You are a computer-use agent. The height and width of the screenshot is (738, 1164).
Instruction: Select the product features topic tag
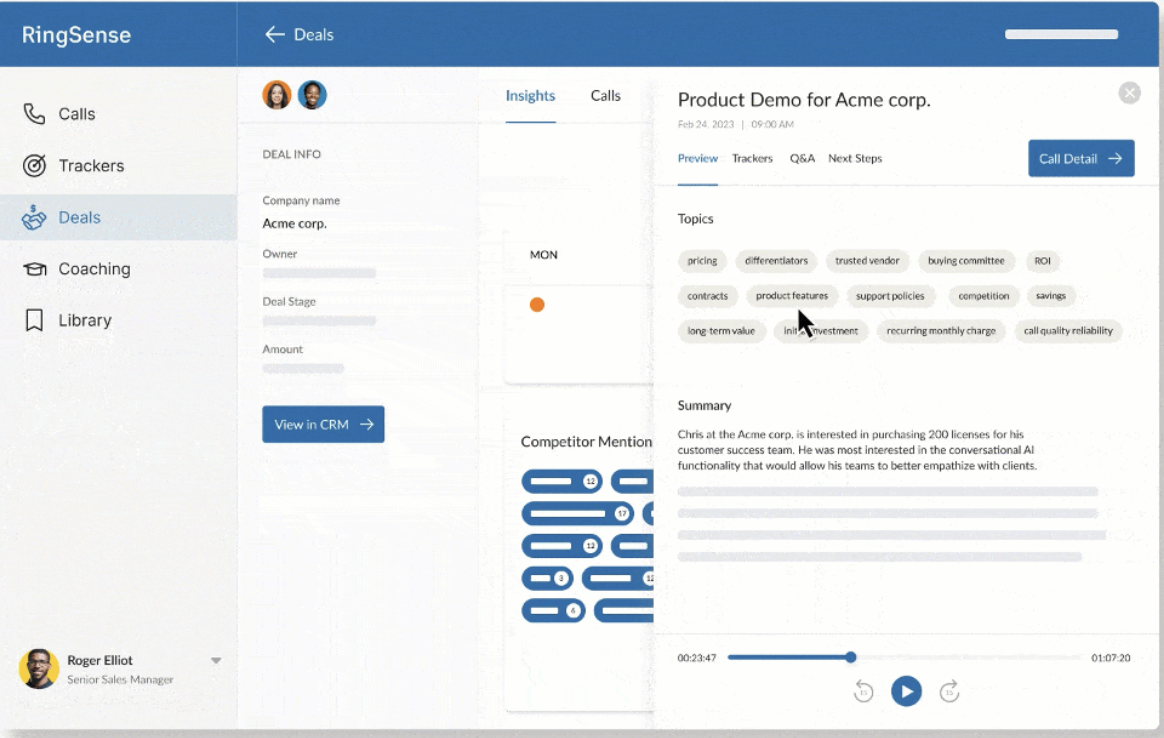[791, 295]
